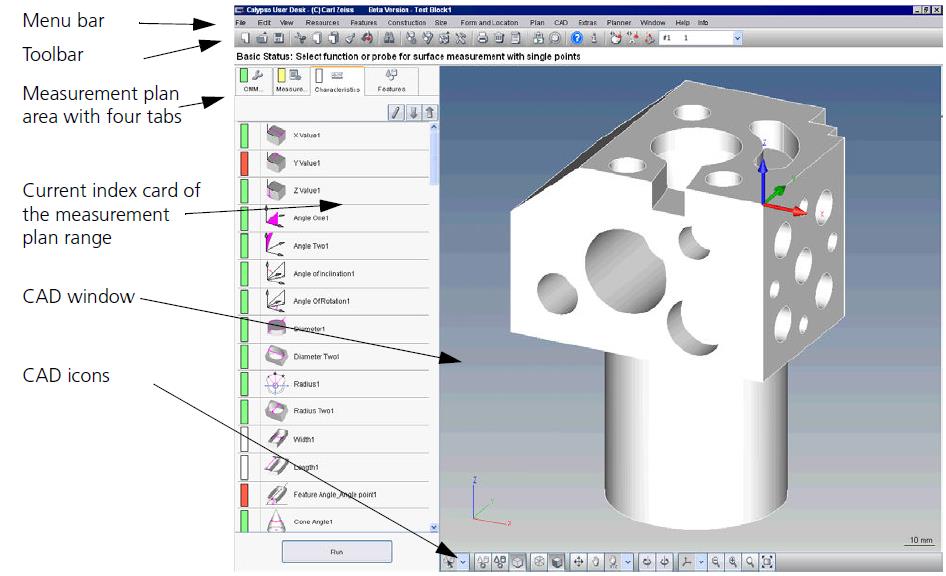
Task: Open the CAD menu
Action: [561, 22]
